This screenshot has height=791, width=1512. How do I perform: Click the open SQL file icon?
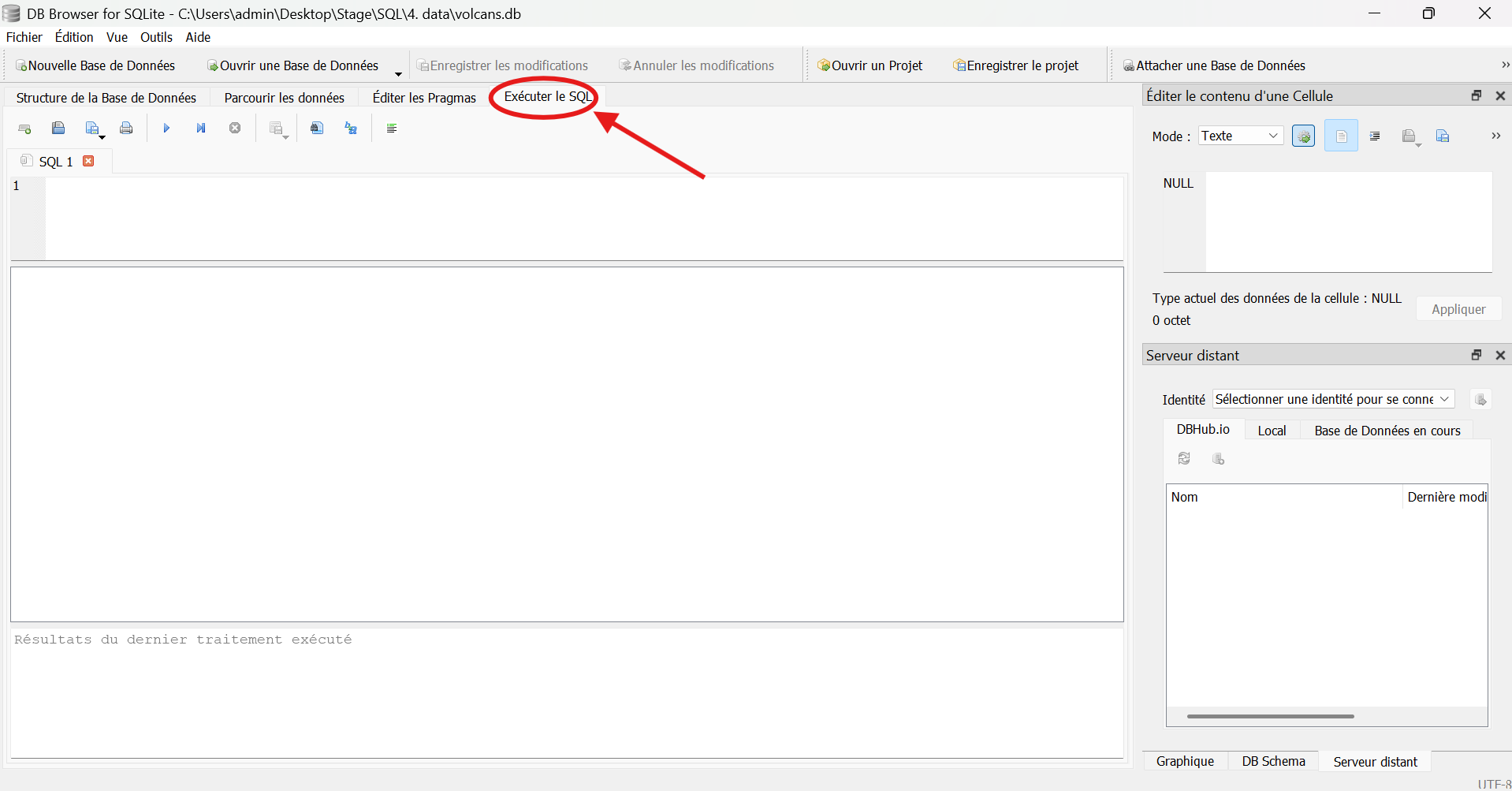[x=58, y=129]
